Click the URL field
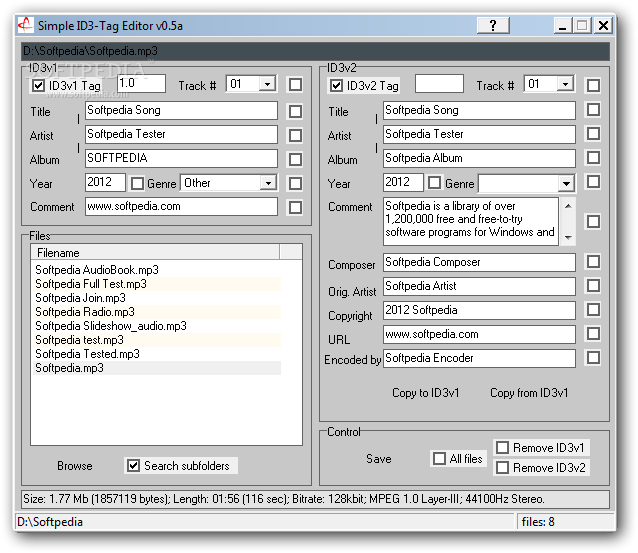The height and width of the screenshot is (553, 638). click(479, 334)
